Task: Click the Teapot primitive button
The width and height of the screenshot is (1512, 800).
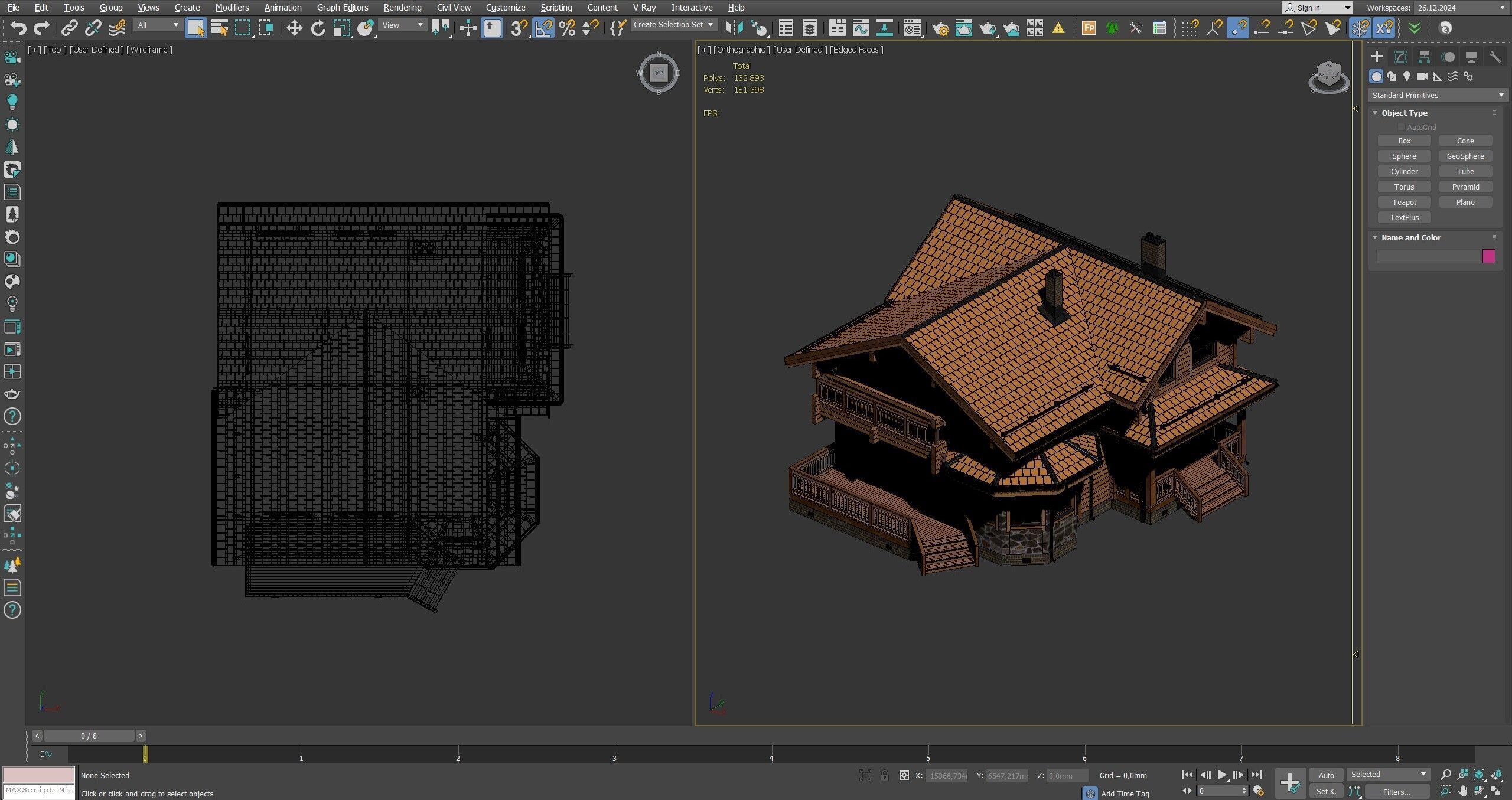Action: coord(1404,202)
